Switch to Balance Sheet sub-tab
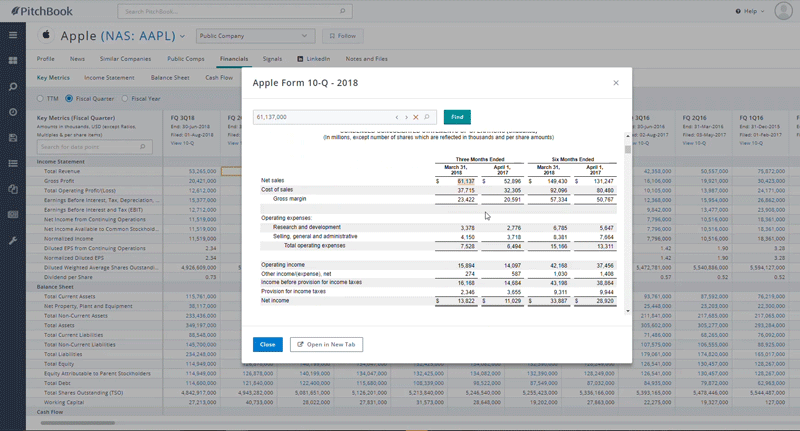The width and height of the screenshot is (800, 431). pos(170,78)
